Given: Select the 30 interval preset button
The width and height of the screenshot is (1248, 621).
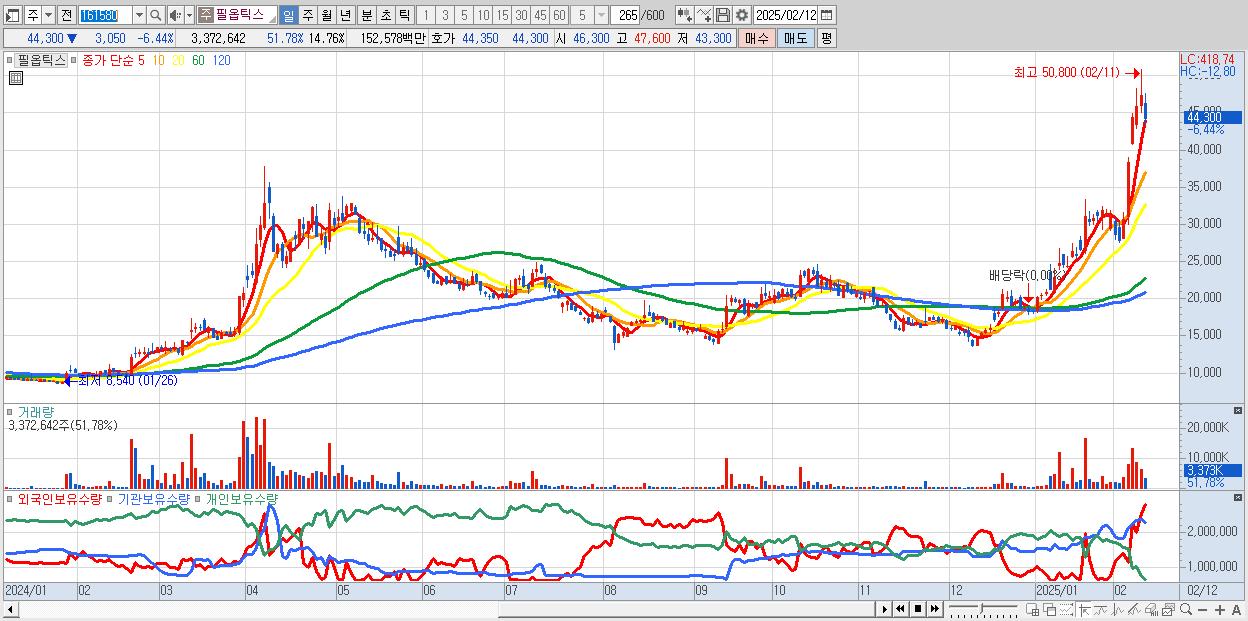Looking at the screenshot, I should pyautogui.click(x=521, y=15).
